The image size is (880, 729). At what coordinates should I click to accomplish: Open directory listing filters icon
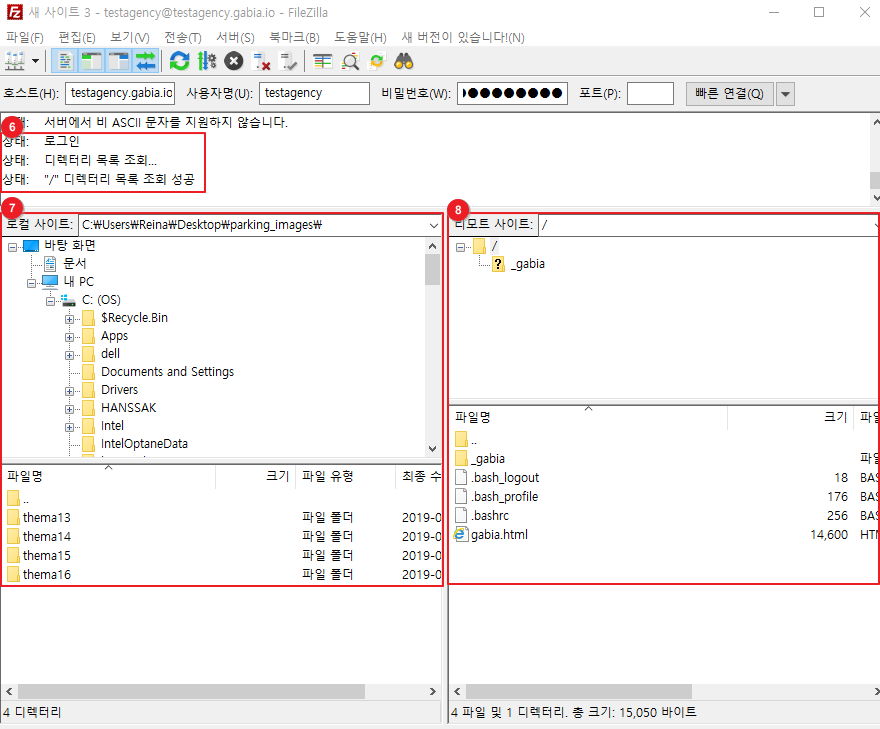pos(323,61)
